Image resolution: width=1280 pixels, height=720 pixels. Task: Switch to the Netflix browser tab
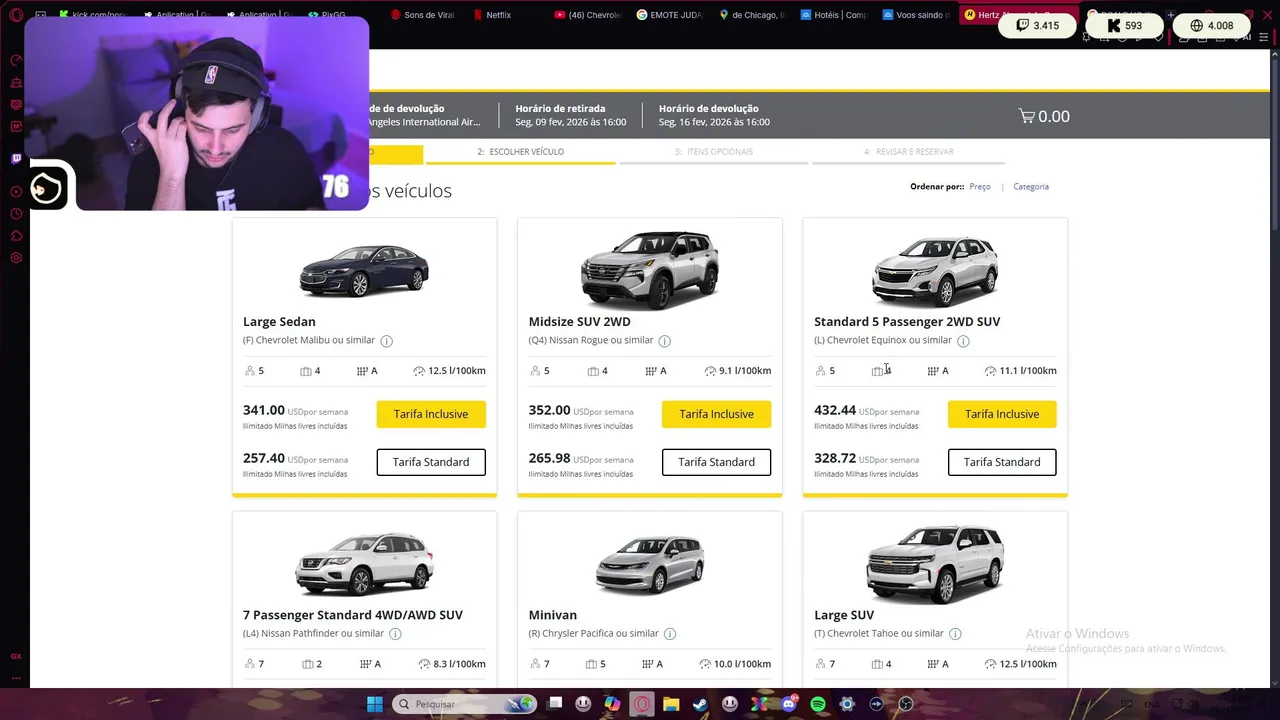495,15
